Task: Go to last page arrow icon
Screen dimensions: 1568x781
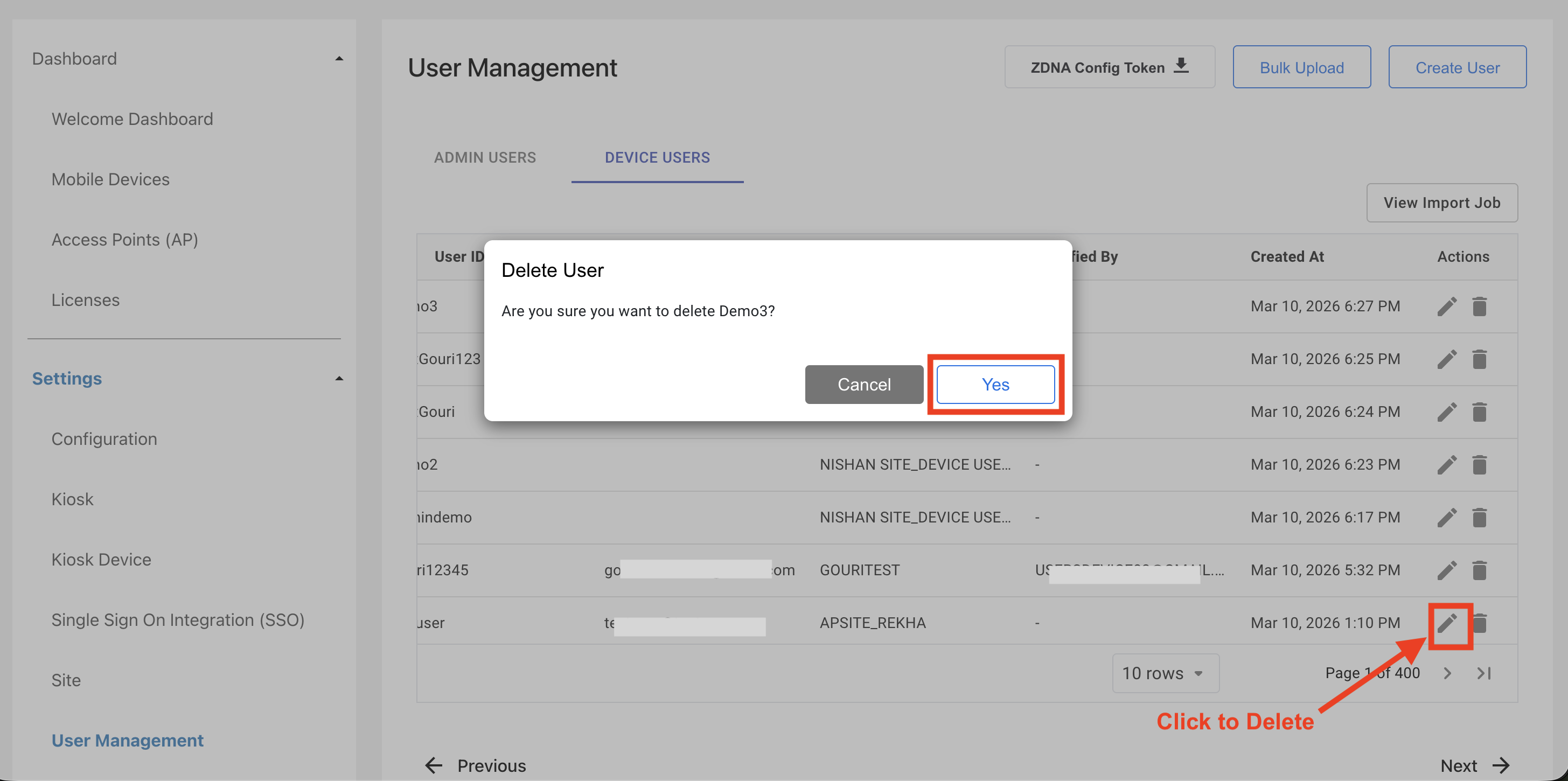Action: (x=1483, y=673)
